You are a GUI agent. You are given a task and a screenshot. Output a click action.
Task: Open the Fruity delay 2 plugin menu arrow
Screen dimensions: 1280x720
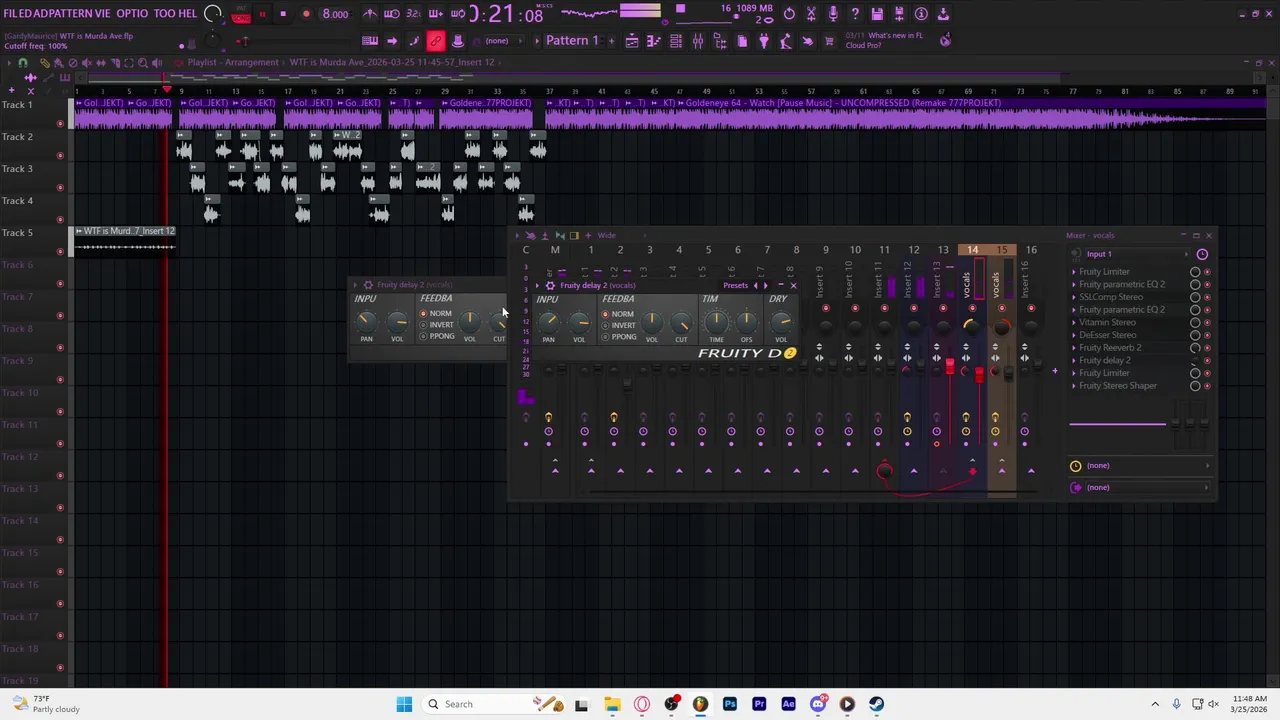tap(538, 285)
